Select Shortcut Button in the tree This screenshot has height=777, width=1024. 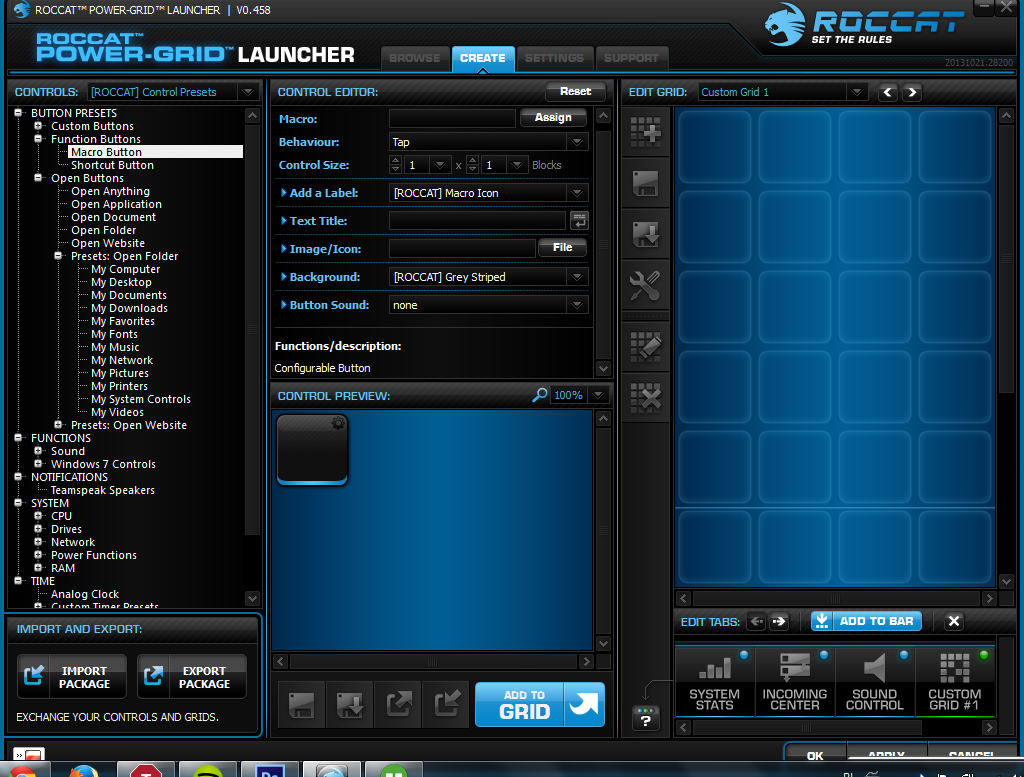pyautogui.click(x=112, y=165)
